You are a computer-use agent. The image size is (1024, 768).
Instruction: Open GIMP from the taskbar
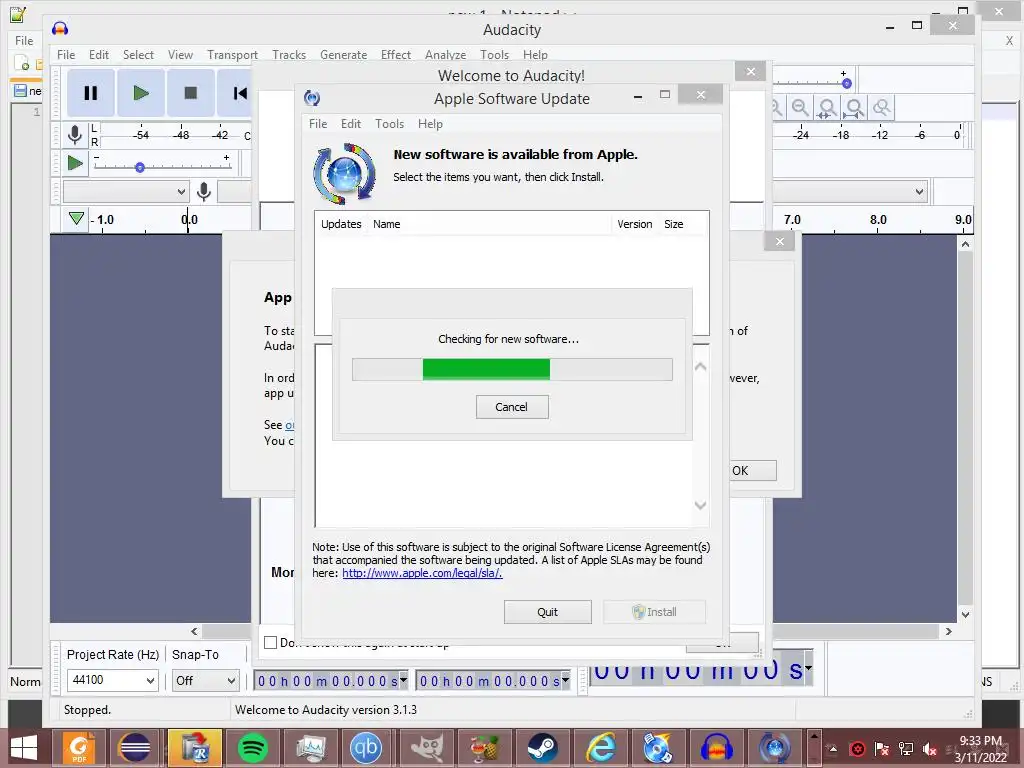coord(426,748)
